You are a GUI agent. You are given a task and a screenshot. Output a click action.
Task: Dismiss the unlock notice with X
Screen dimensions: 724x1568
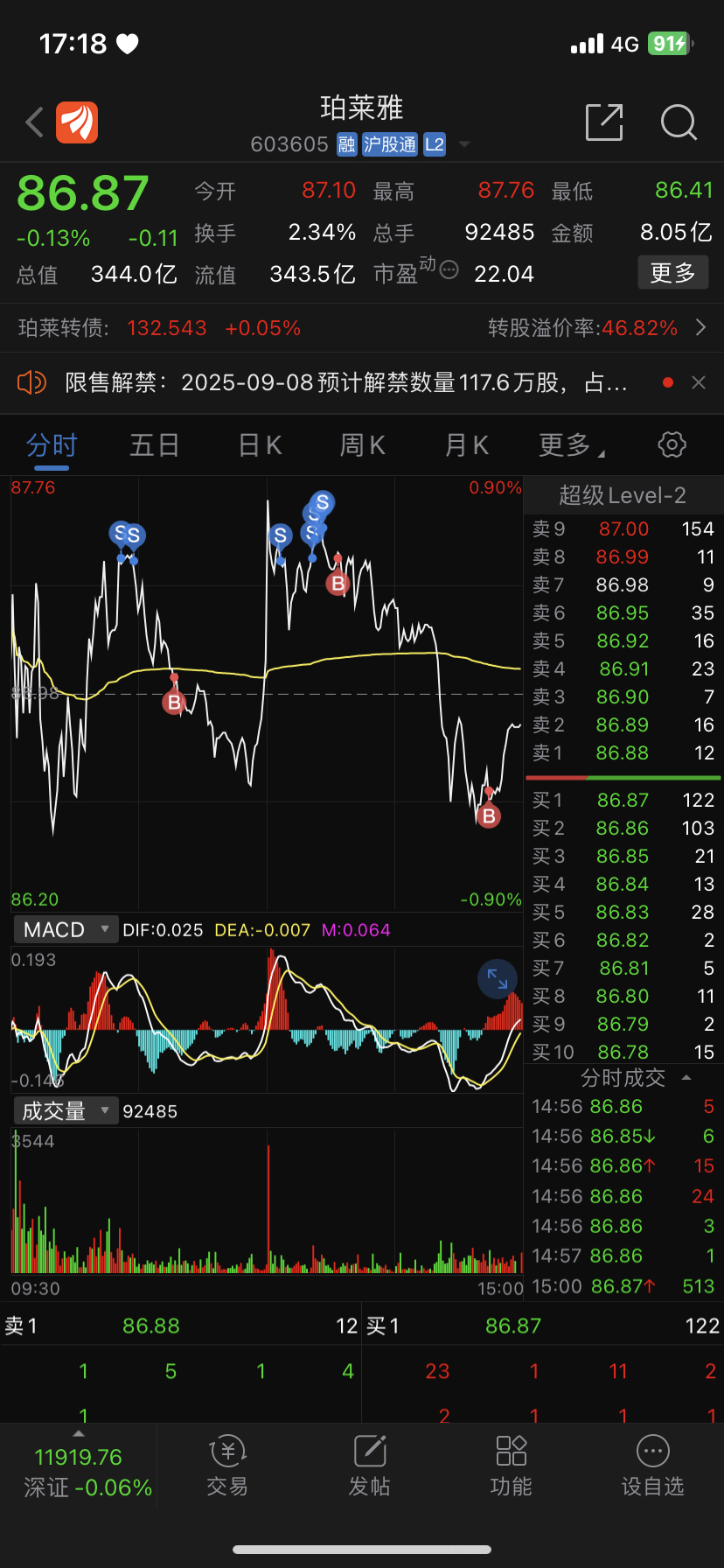(699, 382)
